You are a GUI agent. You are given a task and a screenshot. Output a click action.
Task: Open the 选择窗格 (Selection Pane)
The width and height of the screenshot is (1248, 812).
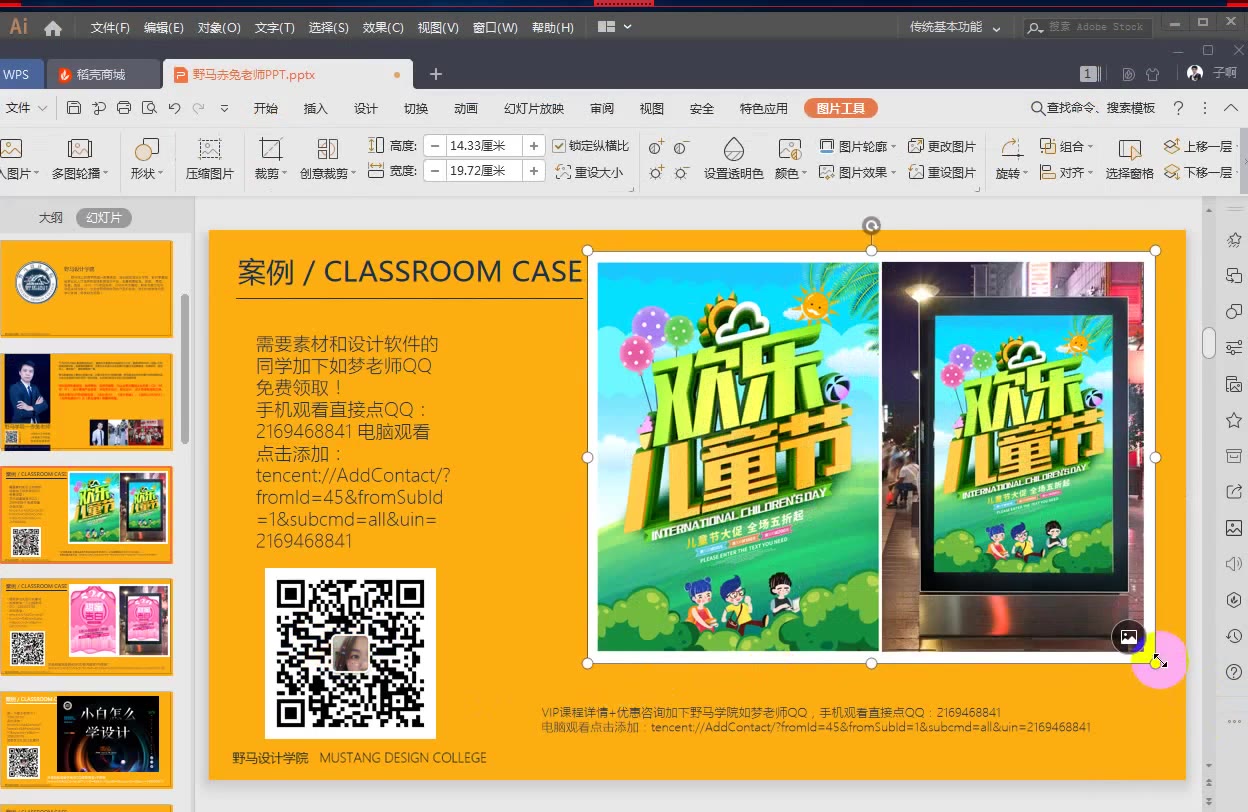[1131, 160]
